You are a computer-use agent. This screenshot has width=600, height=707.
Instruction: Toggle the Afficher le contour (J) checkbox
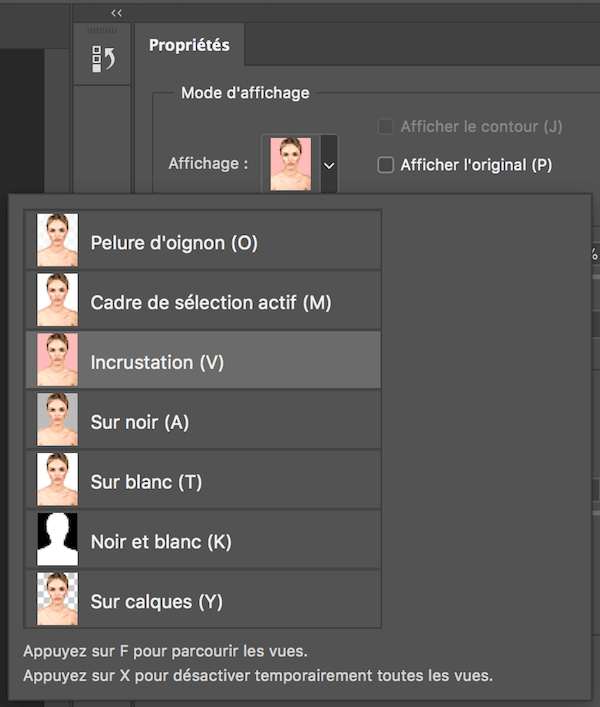(385, 127)
